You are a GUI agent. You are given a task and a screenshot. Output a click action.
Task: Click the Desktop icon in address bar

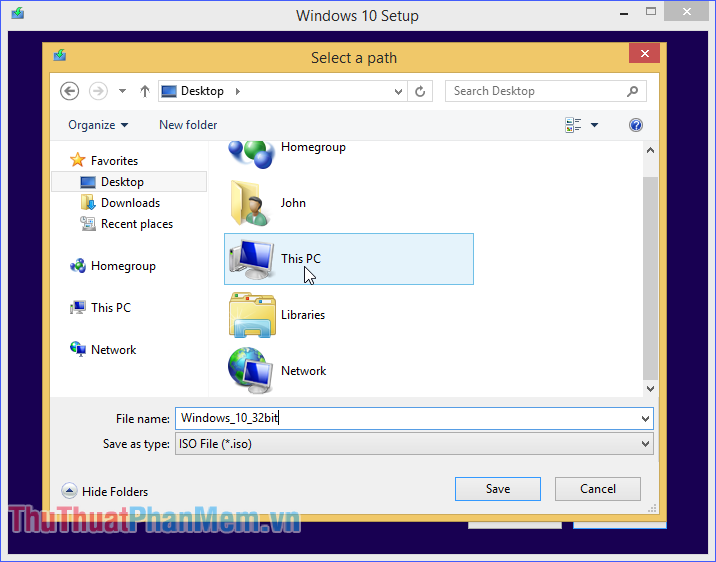pos(169,91)
